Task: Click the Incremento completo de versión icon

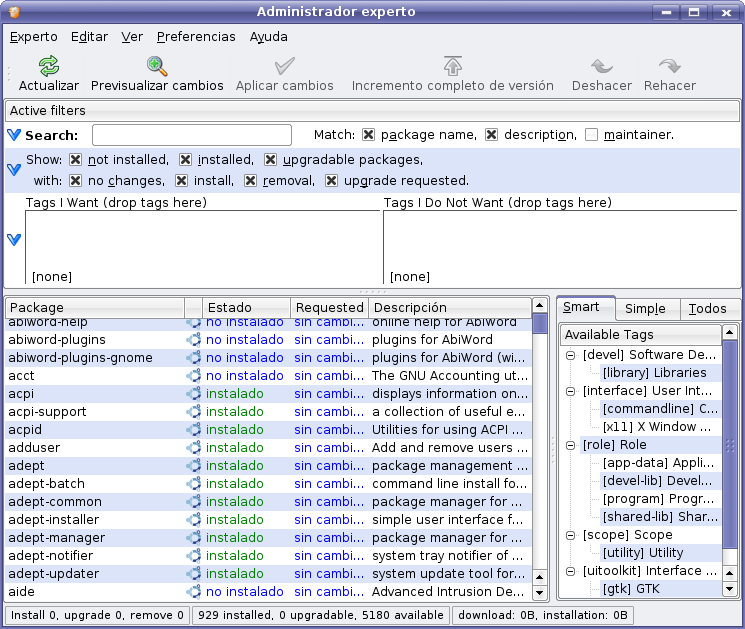Action: (x=453, y=66)
